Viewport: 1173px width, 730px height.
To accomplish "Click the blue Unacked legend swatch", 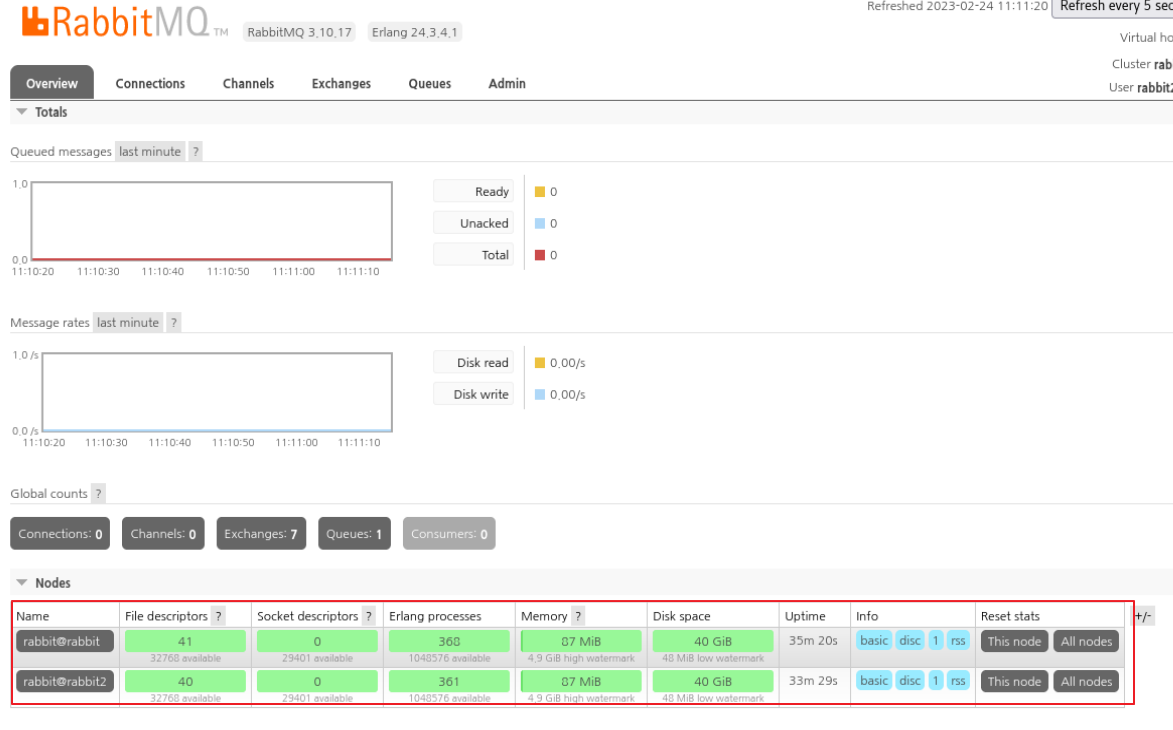I will tap(540, 224).
